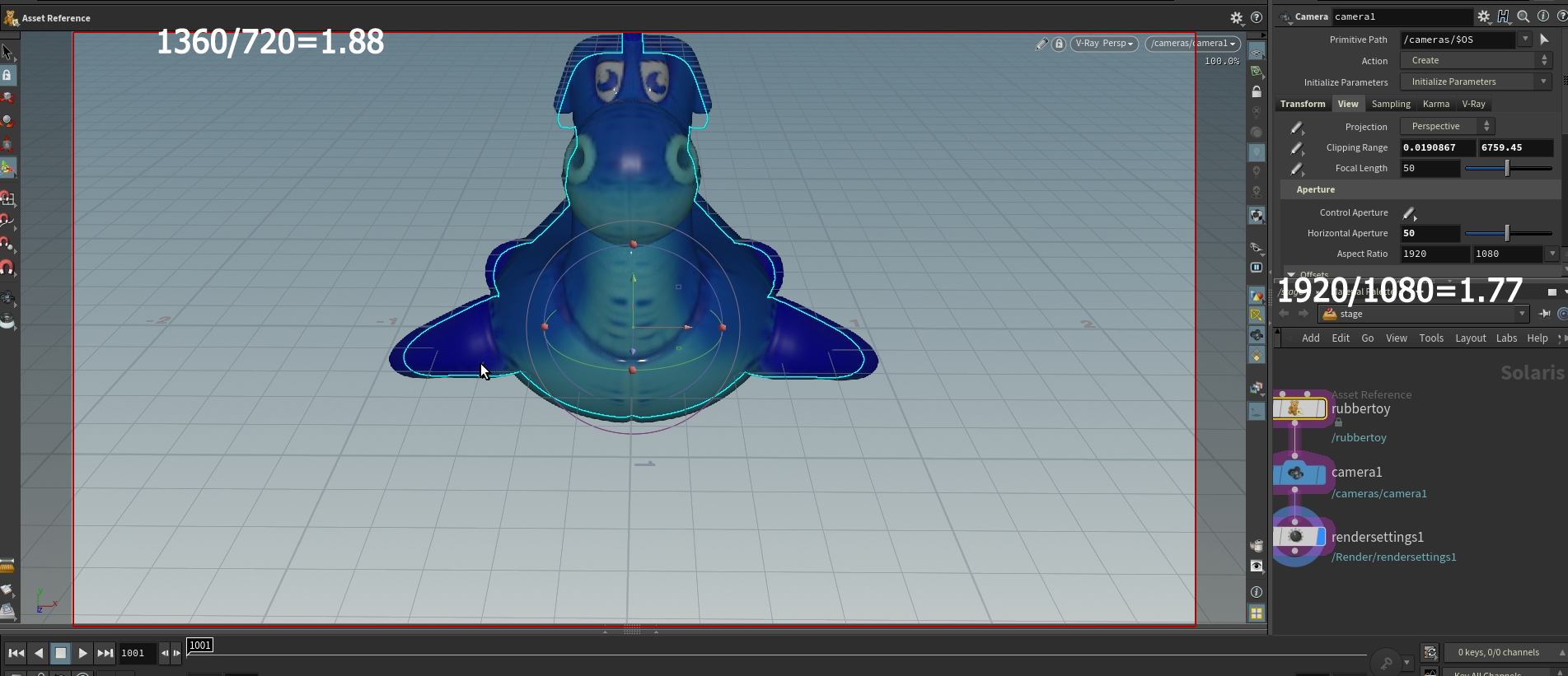The image size is (1568, 676).
Task: Click the primitive selector arrow icon
Action: (1544, 40)
